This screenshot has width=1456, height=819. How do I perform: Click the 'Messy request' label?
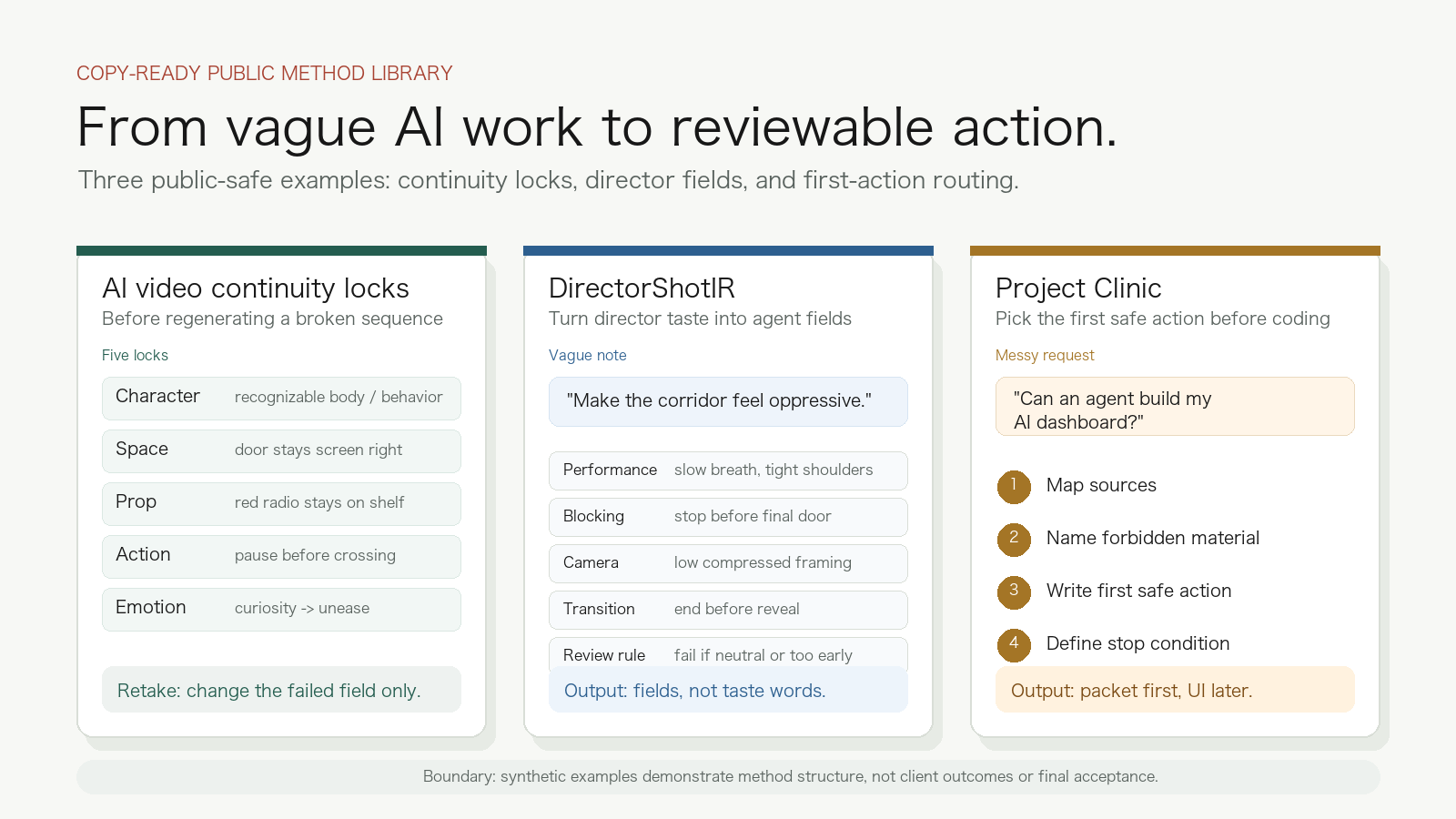1045,355
